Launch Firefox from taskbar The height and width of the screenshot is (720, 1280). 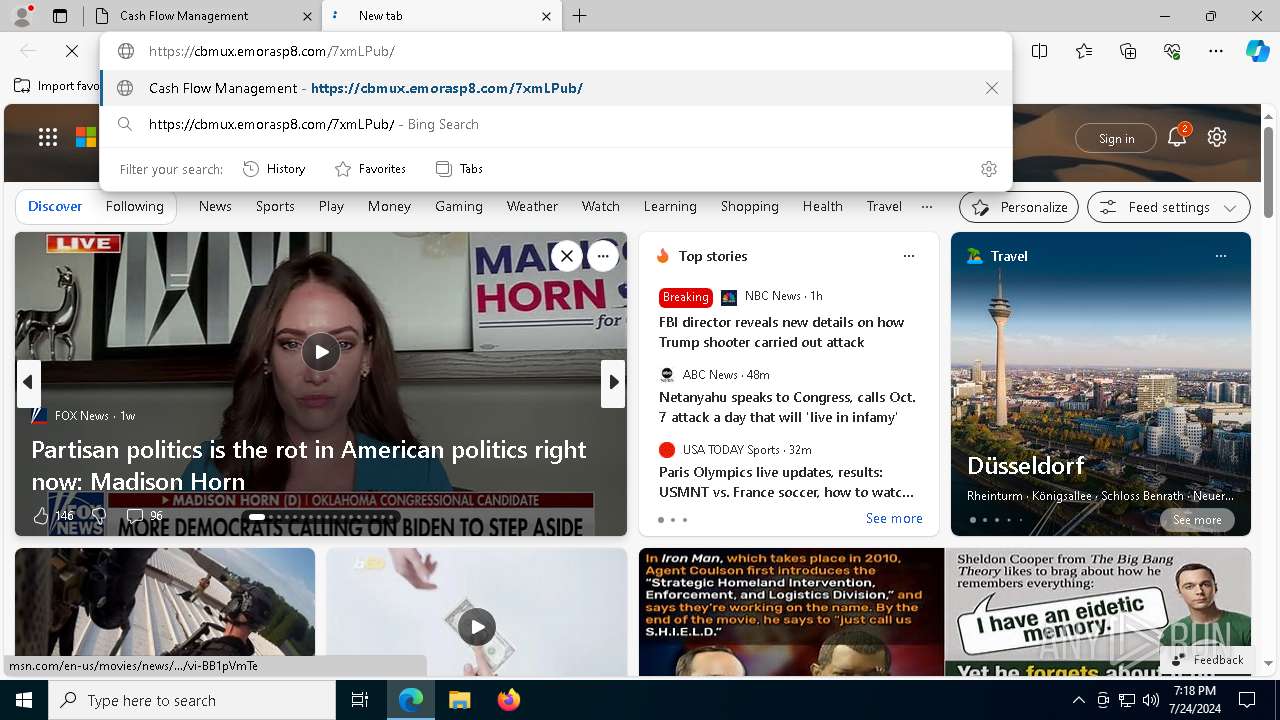(509, 700)
